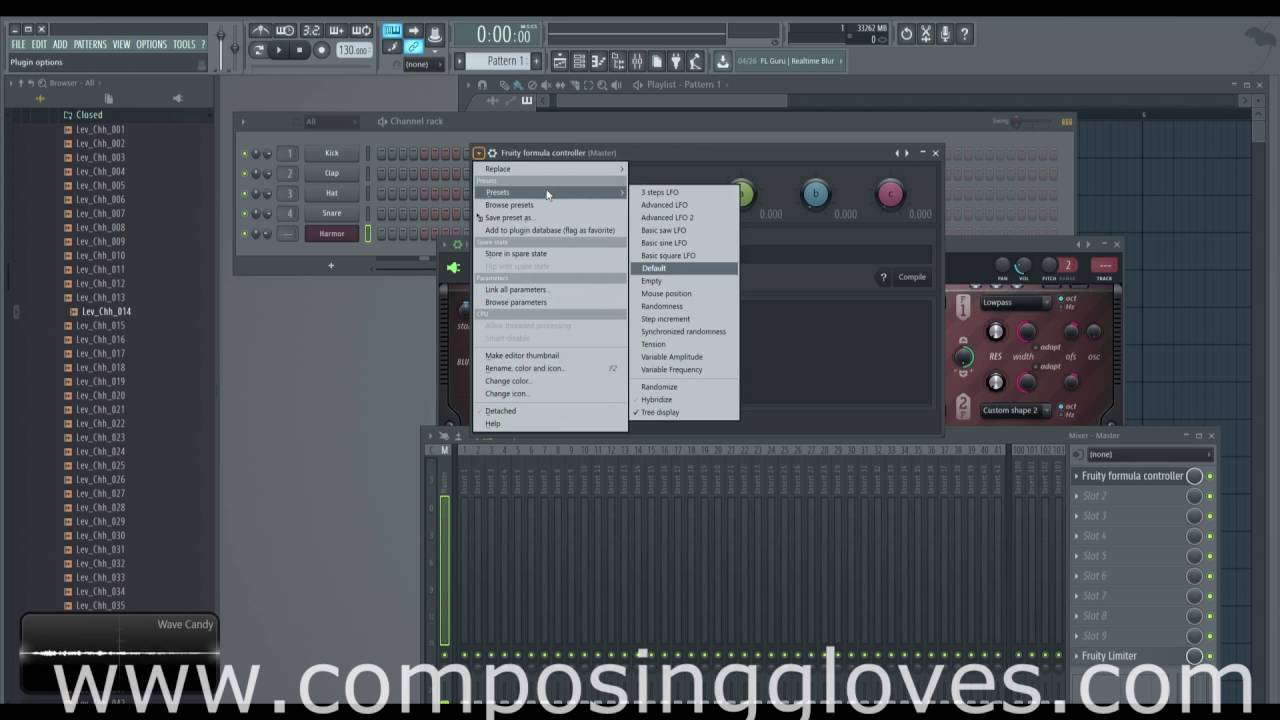Click the knob labeled b

click(815, 194)
